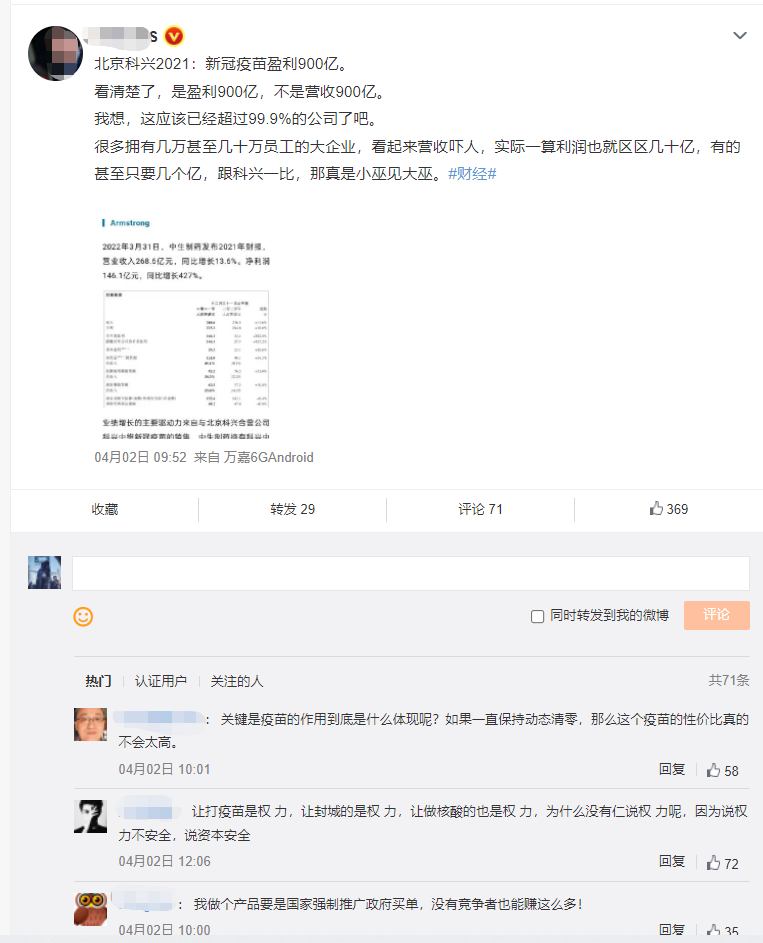Click avatar of commenter at 04月02日 12:06
This screenshot has height=943, width=763.
(90, 816)
